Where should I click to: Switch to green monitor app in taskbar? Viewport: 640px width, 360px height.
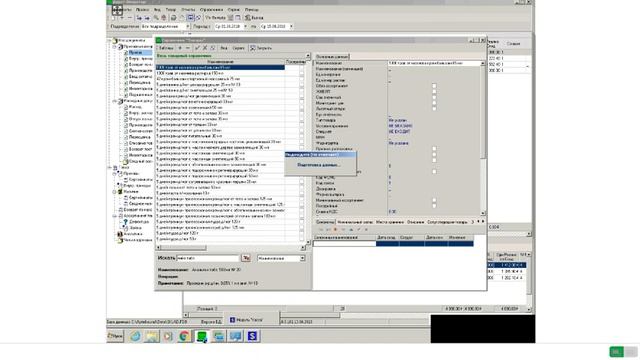click(x=202, y=336)
